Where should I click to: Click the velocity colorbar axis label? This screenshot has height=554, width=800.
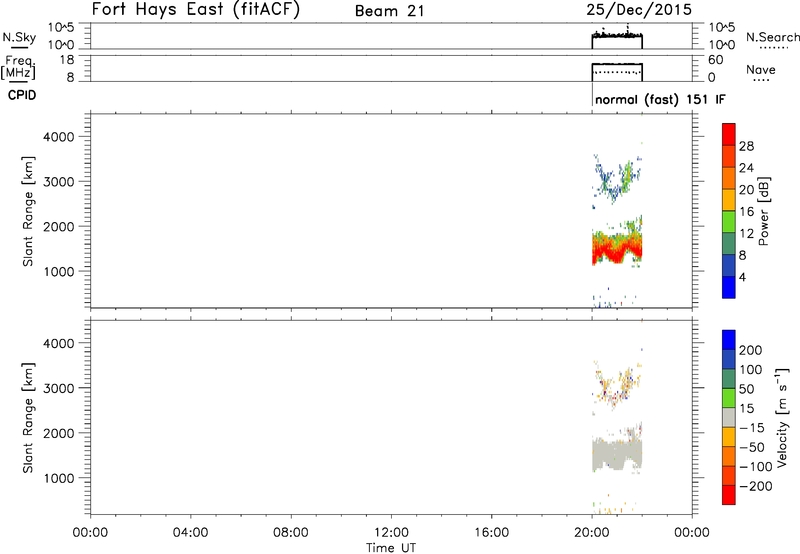click(782, 417)
